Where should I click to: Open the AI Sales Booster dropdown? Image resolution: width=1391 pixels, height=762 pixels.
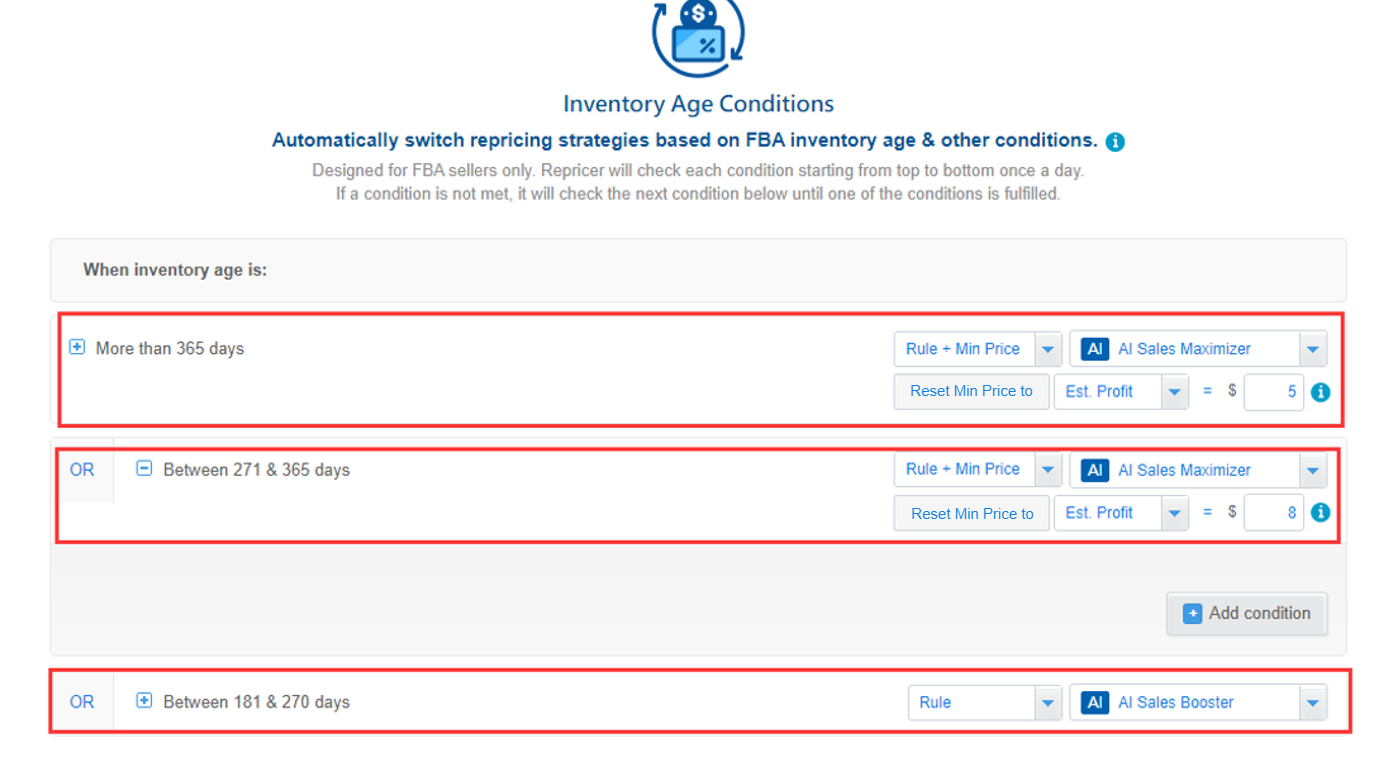pyautogui.click(x=1312, y=702)
